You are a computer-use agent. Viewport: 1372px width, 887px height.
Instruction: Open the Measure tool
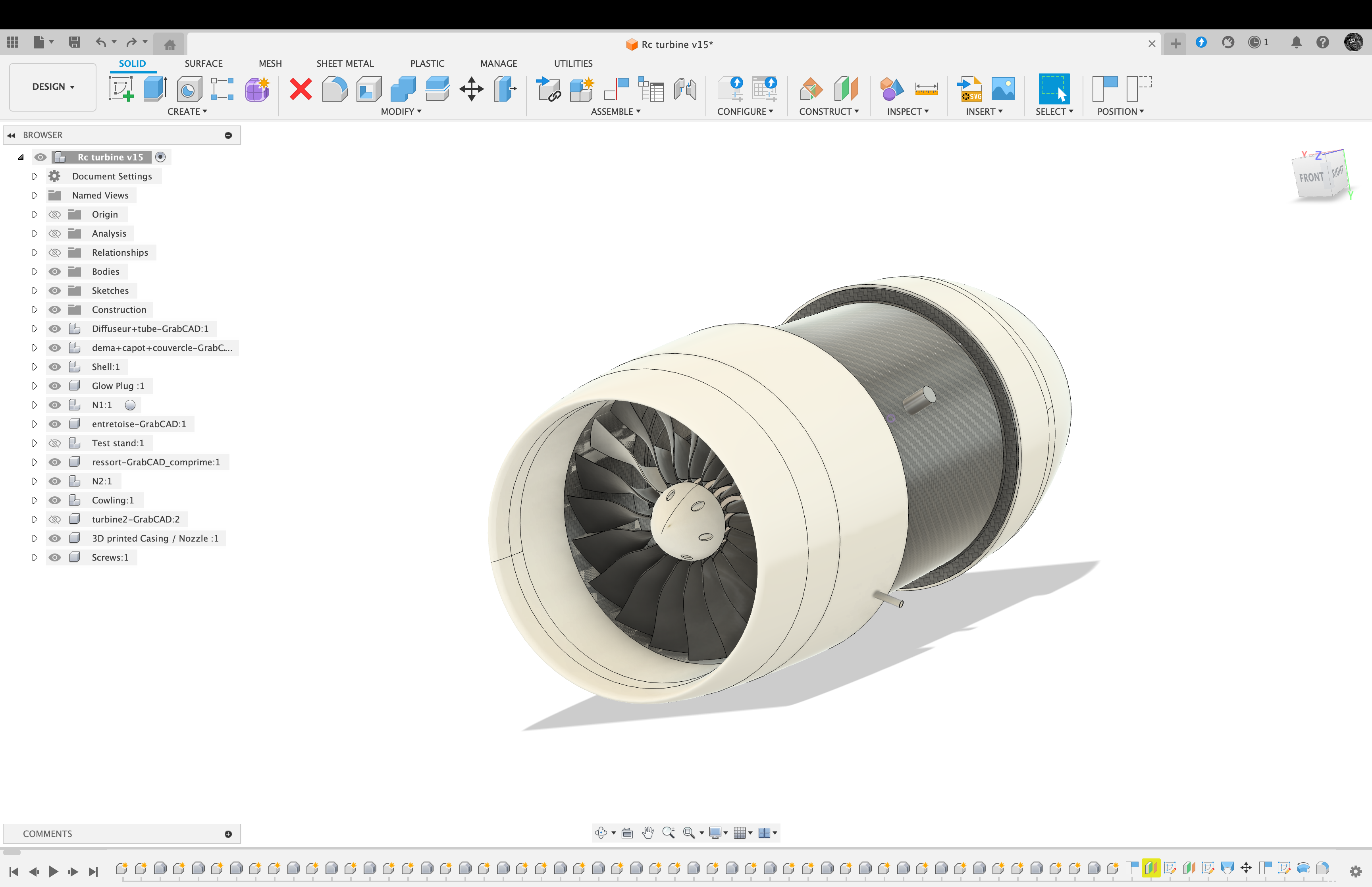926,89
